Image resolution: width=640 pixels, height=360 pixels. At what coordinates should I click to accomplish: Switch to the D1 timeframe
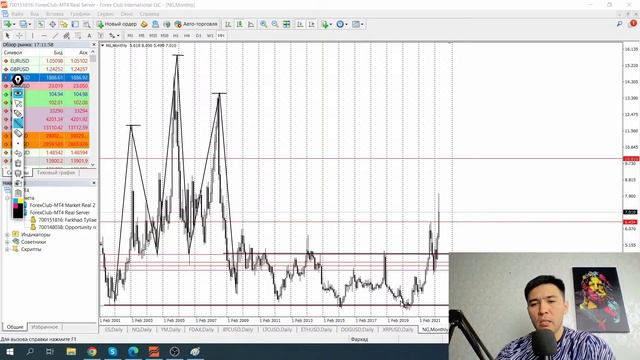coord(198,36)
